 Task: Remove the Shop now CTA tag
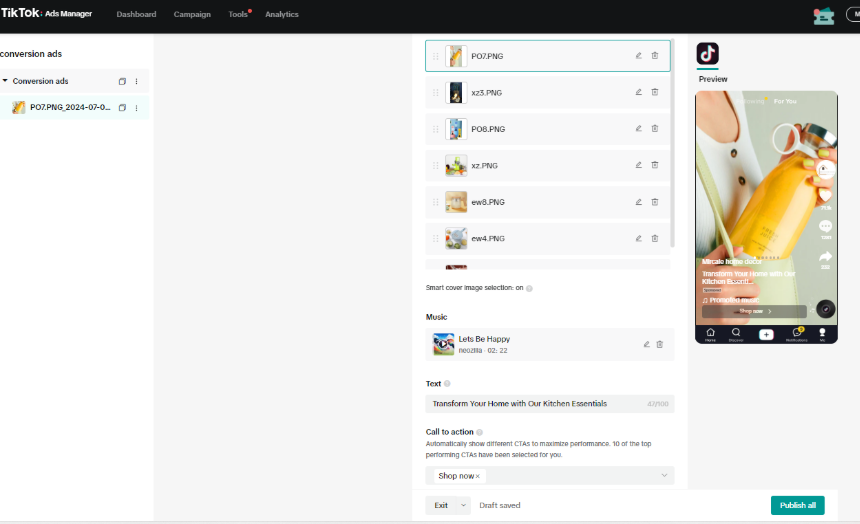tap(478, 476)
